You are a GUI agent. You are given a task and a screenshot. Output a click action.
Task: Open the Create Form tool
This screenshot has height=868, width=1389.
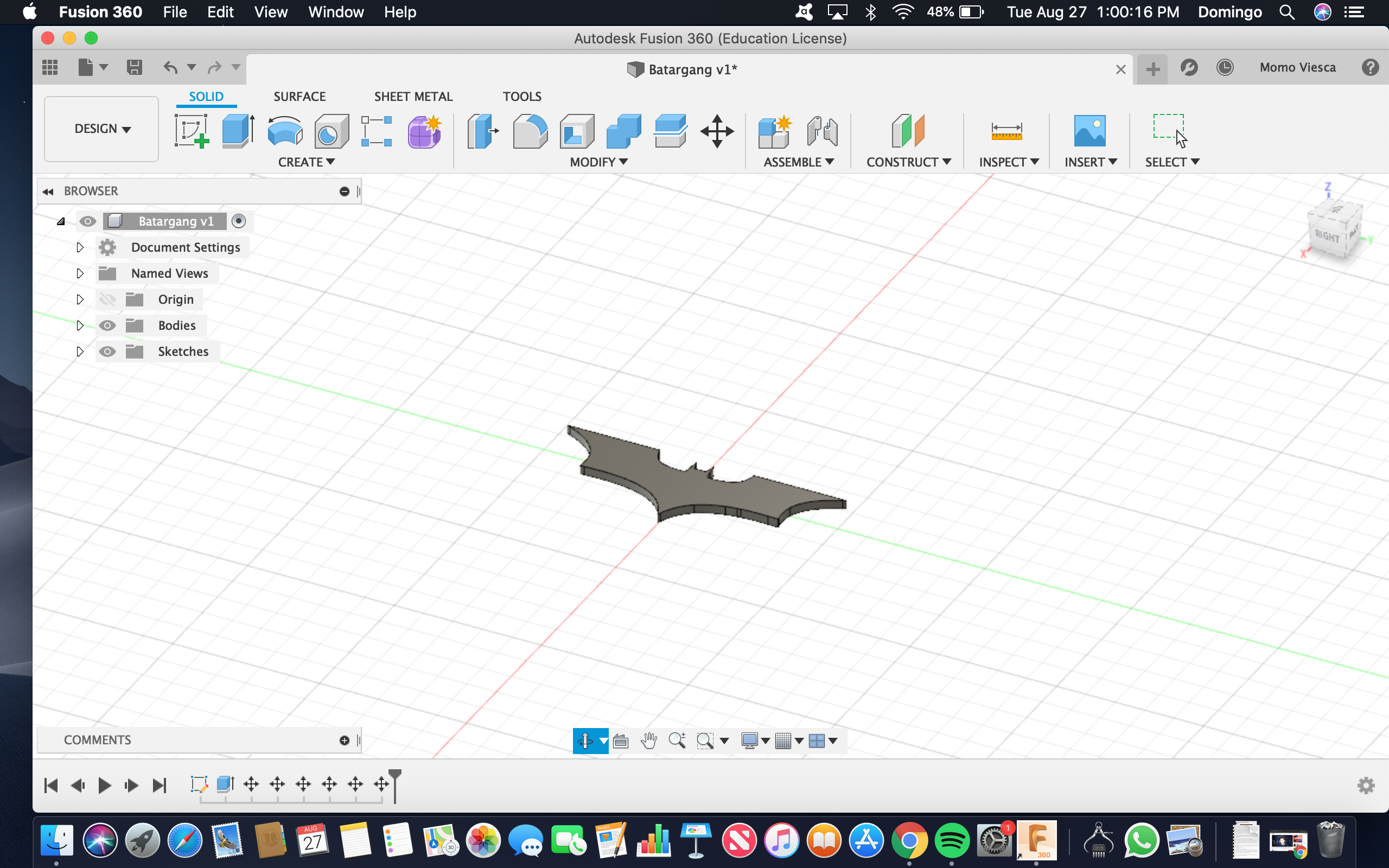click(424, 131)
